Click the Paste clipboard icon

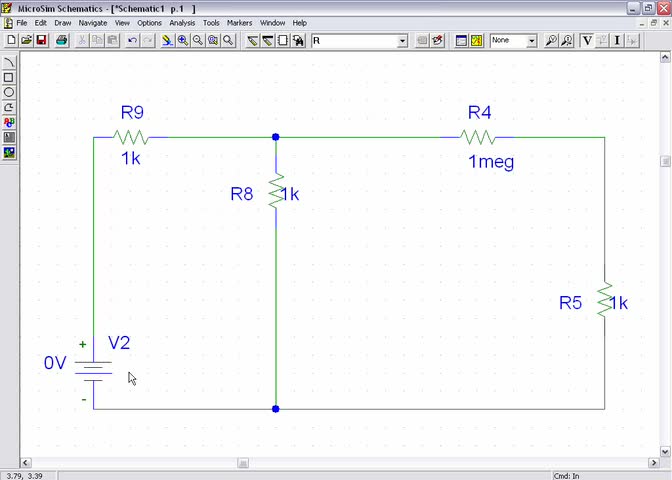pyautogui.click(x=112, y=40)
